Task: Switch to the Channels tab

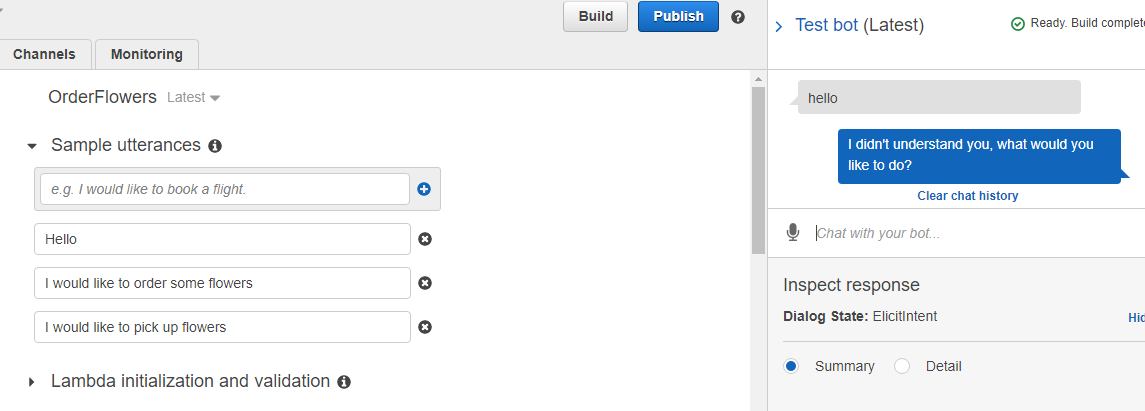Action: pos(44,55)
